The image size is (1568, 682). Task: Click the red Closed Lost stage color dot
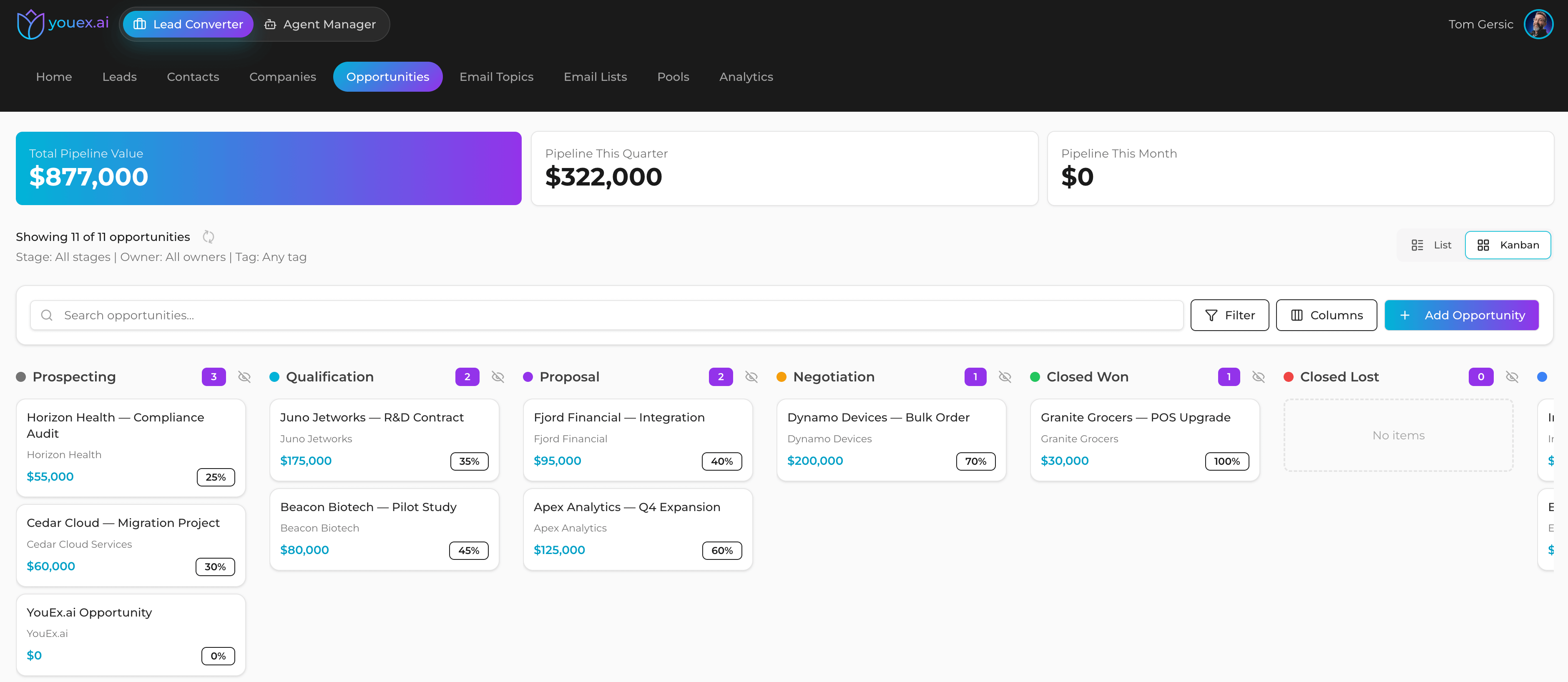[x=1289, y=377]
